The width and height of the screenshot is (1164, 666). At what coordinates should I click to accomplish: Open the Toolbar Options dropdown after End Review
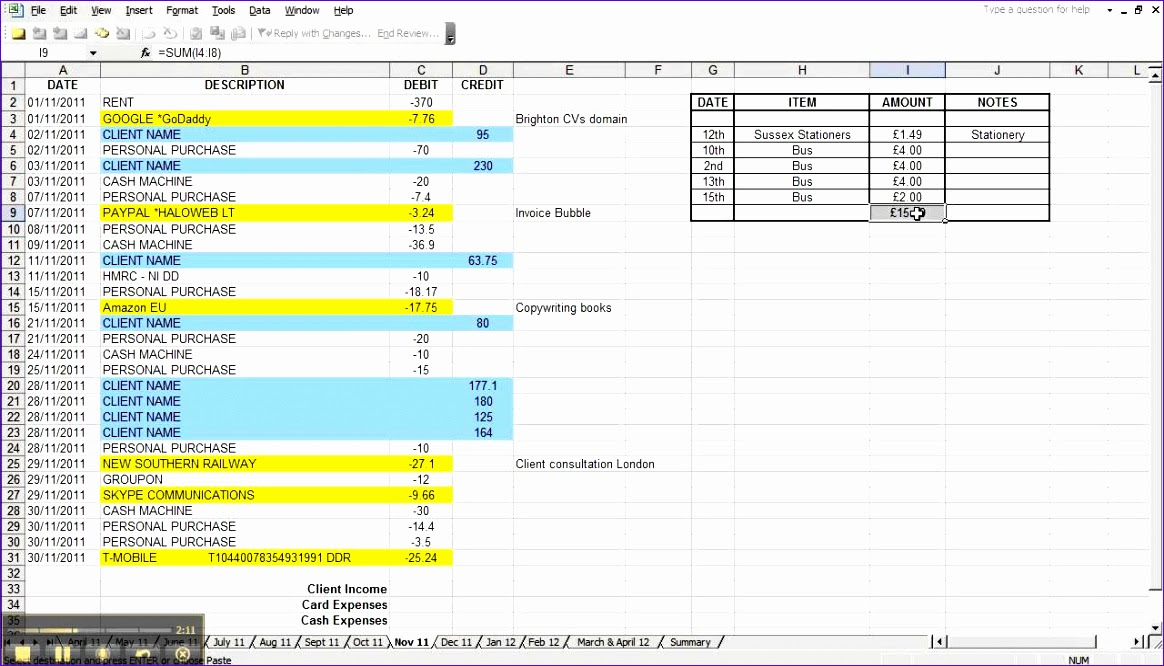pyautogui.click(x=450, y=34)
